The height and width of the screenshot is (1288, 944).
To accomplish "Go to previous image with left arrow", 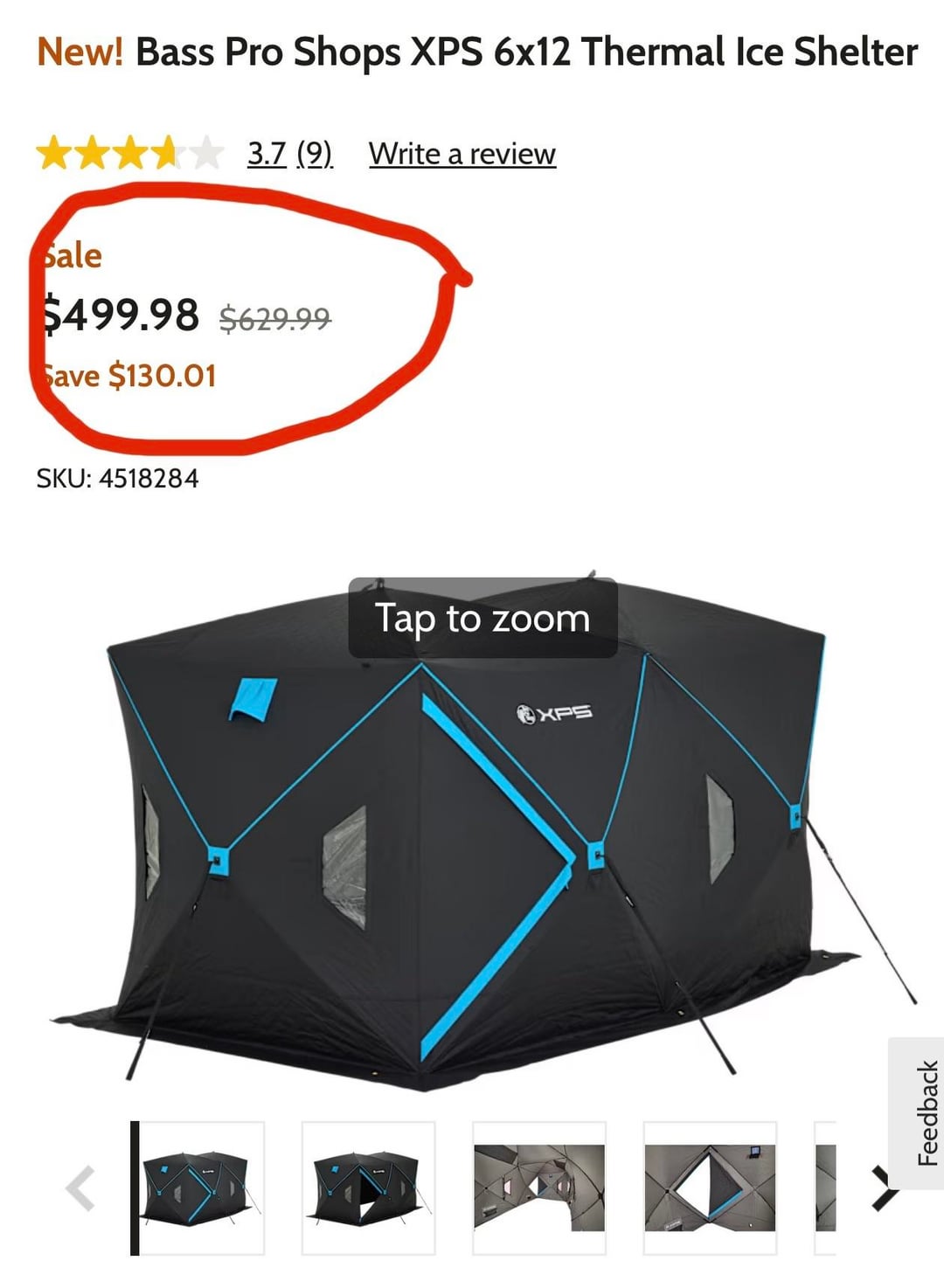I will click(x=80, y=1188).
